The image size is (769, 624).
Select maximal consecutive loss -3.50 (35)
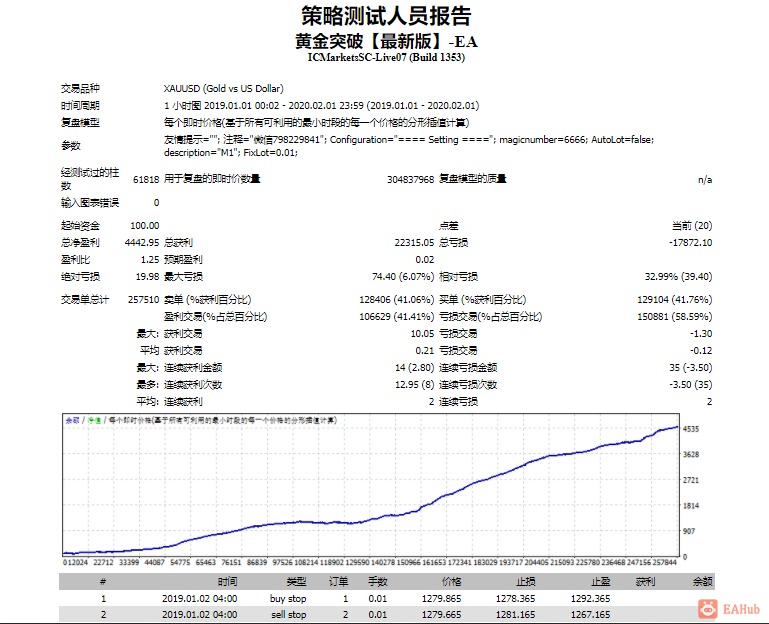pyautogui.click(x=691, y=385)
